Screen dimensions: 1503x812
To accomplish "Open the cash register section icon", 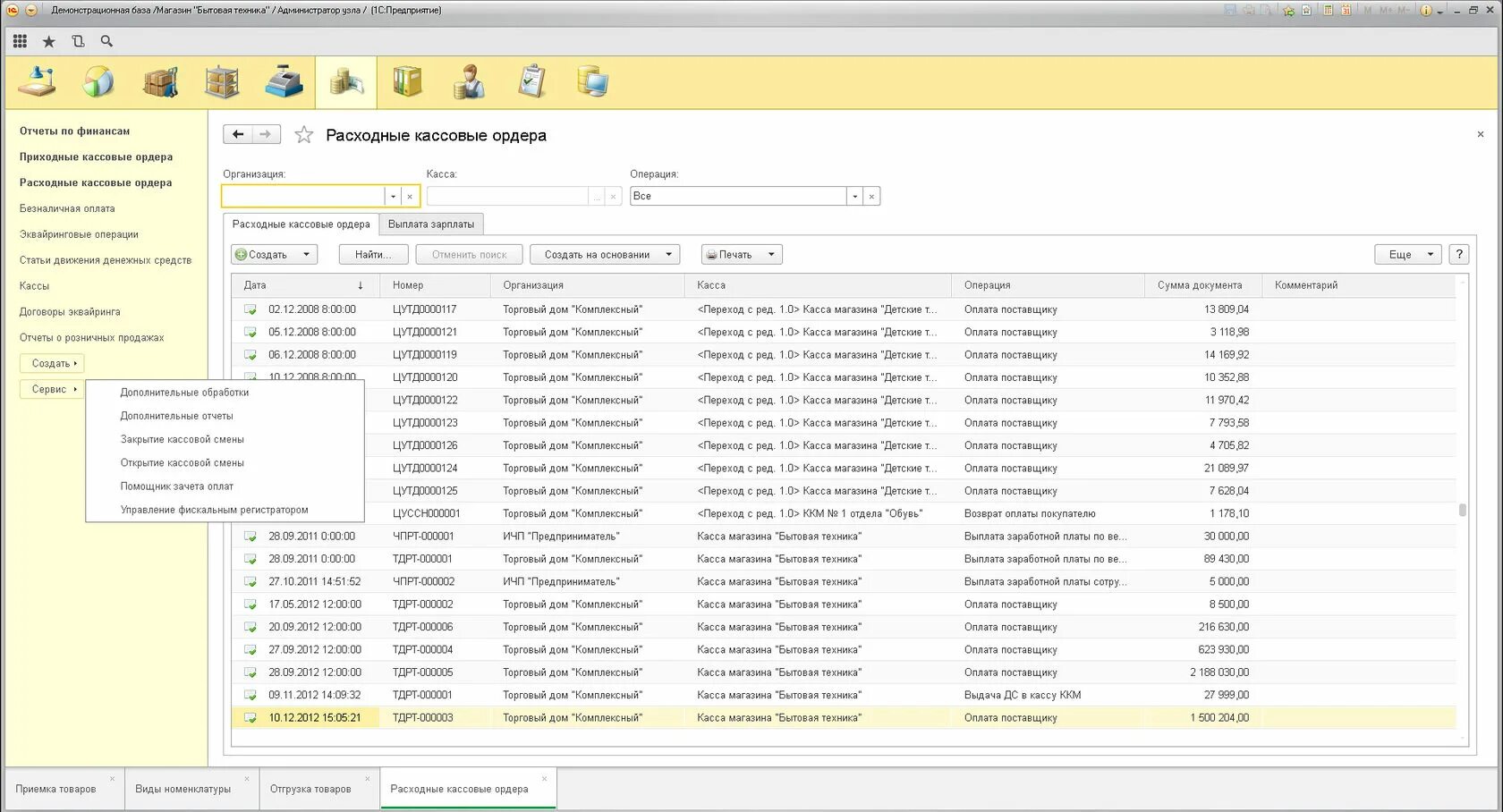I will pos(284,82).
